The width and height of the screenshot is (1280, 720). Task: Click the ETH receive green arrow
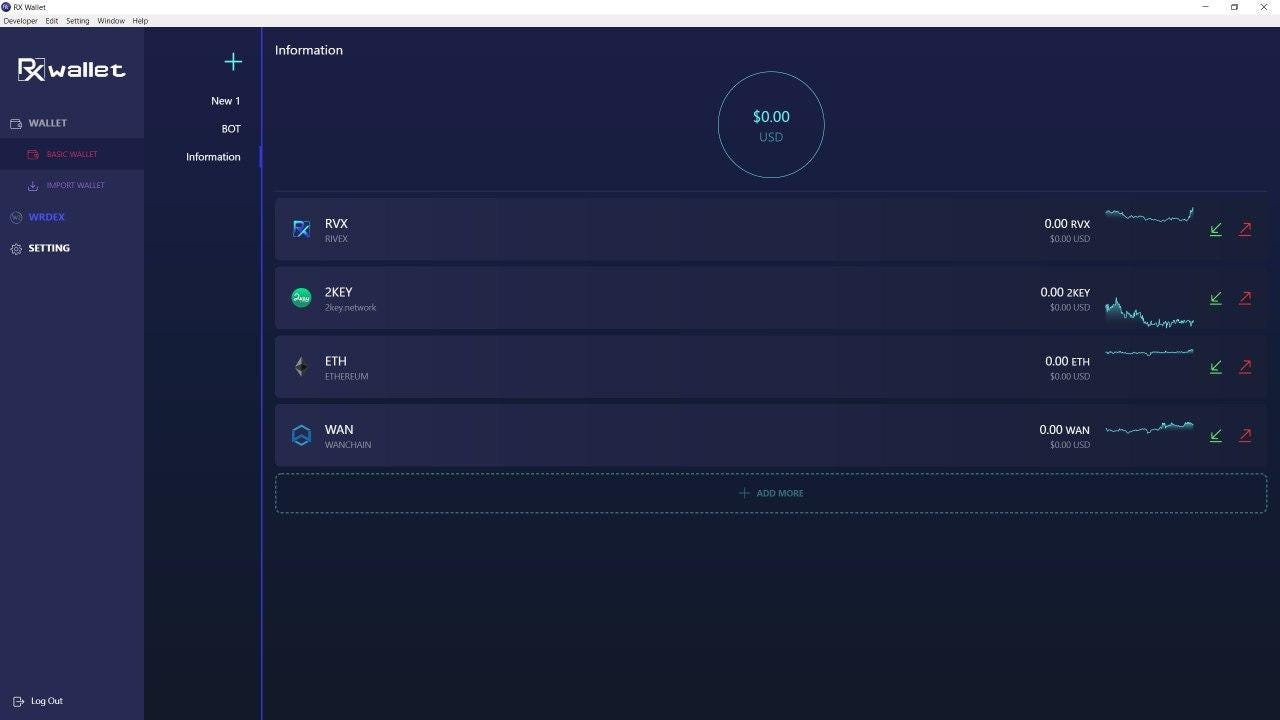[x=1216, y=367]
